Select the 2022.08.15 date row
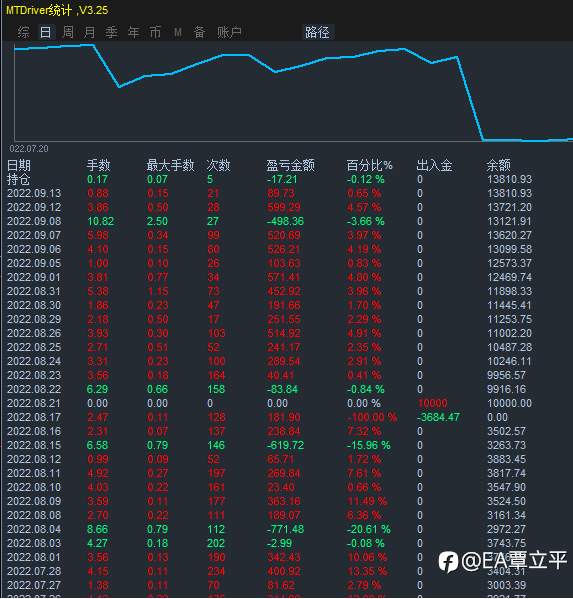This screenshot has width=573, height=599. pyautogui.click(x=34, y=445)
